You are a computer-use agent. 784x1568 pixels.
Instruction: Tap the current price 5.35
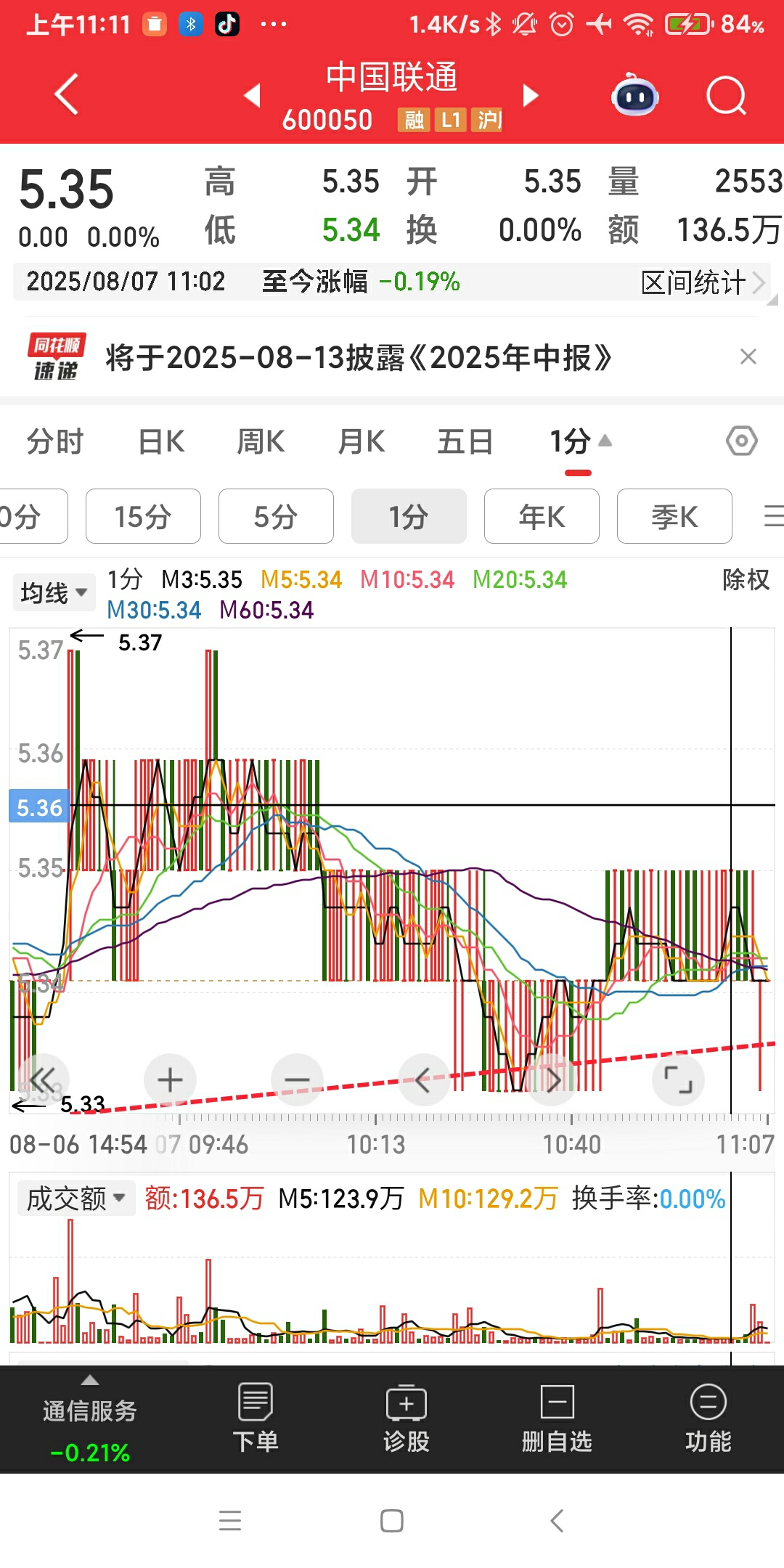pyautogui.click(x=67, y=189)
